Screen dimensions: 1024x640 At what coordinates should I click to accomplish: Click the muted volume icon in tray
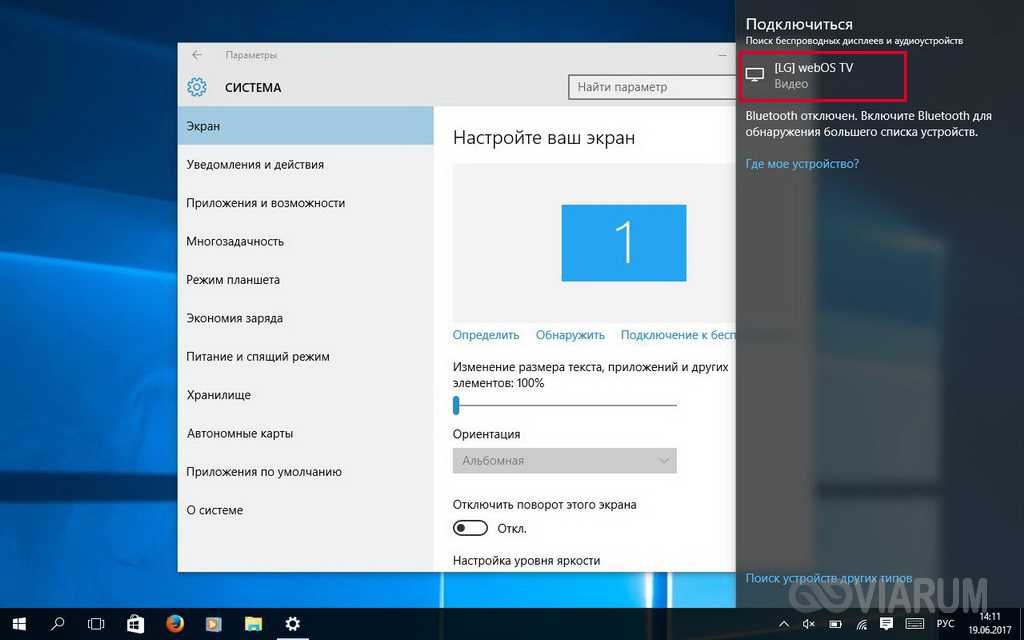tap(809, 624)
